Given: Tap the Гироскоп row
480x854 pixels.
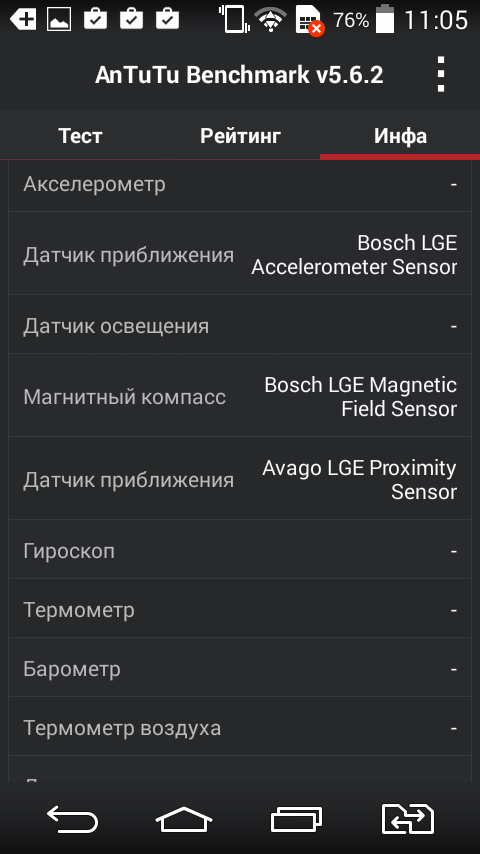Looking at the screenshot, I should pyautogui.click(x=240, y=551).
